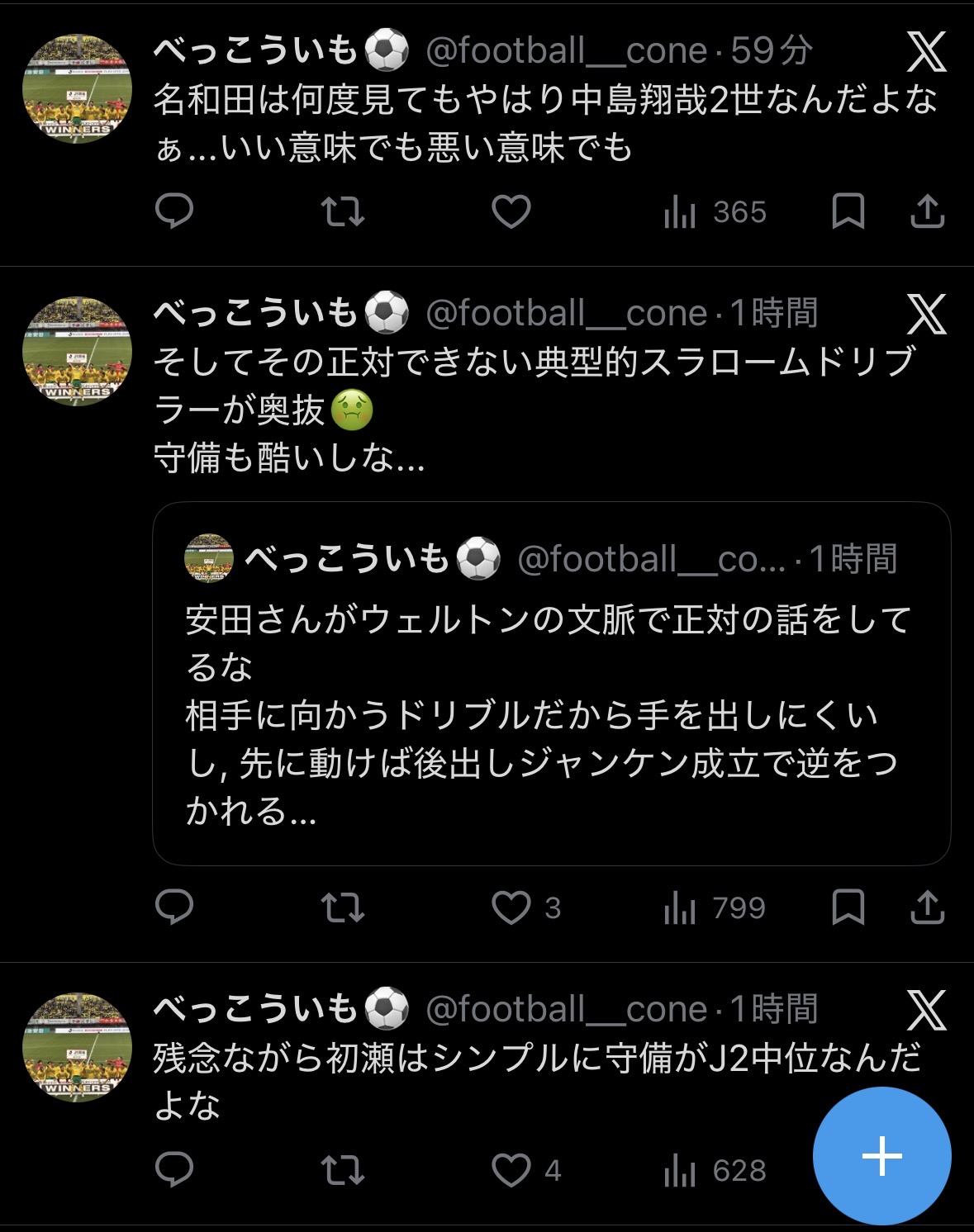
Task: View analytics showing 365 views
Action: click(x=715, y=212)
